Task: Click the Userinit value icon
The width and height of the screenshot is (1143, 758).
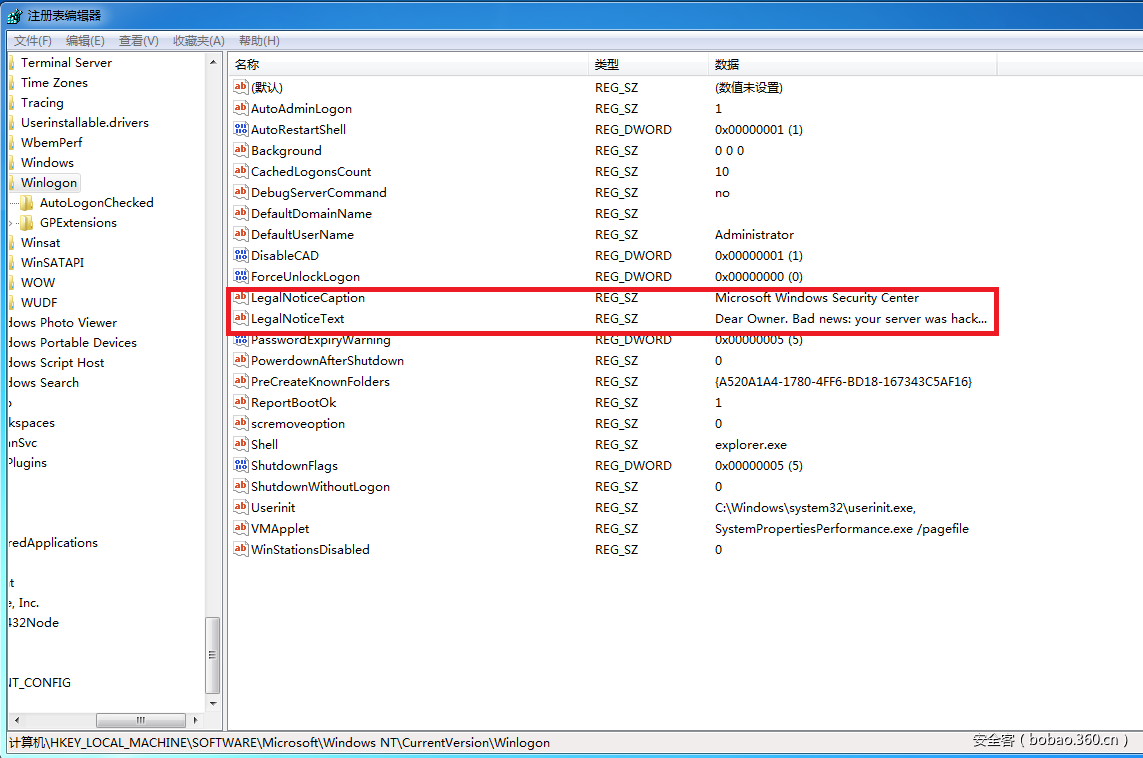Action: pos(241,507)
